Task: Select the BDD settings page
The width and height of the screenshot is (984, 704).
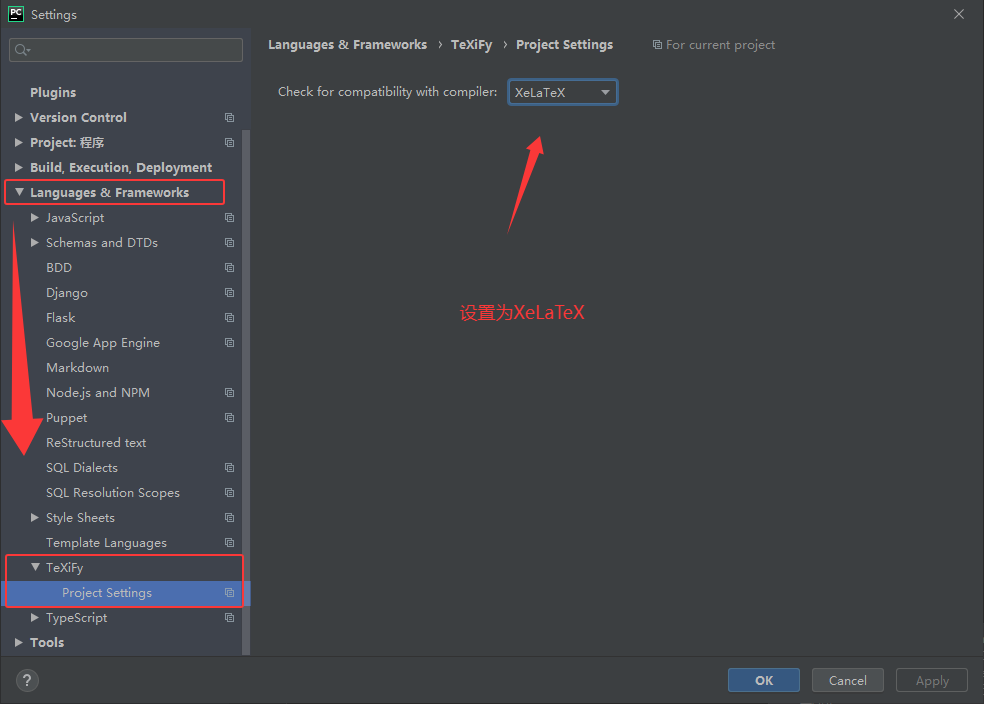Action: coord(59,268)
